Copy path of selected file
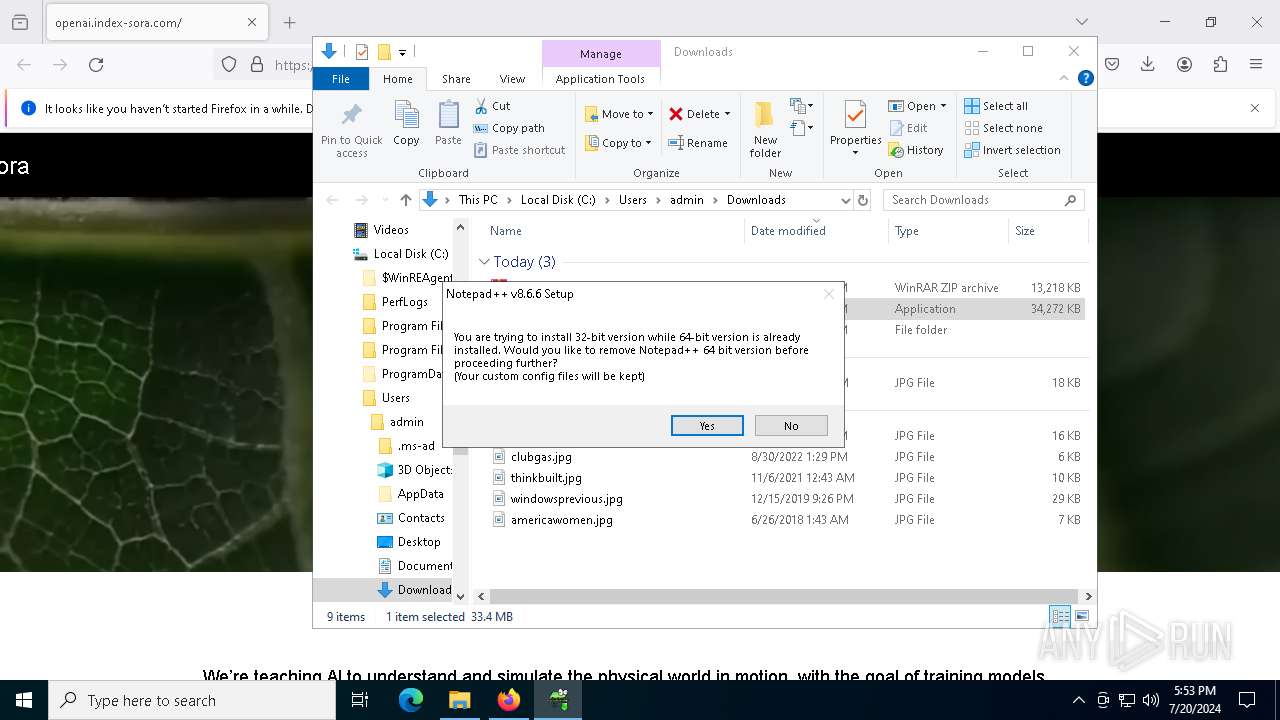 tap(509, 128)
